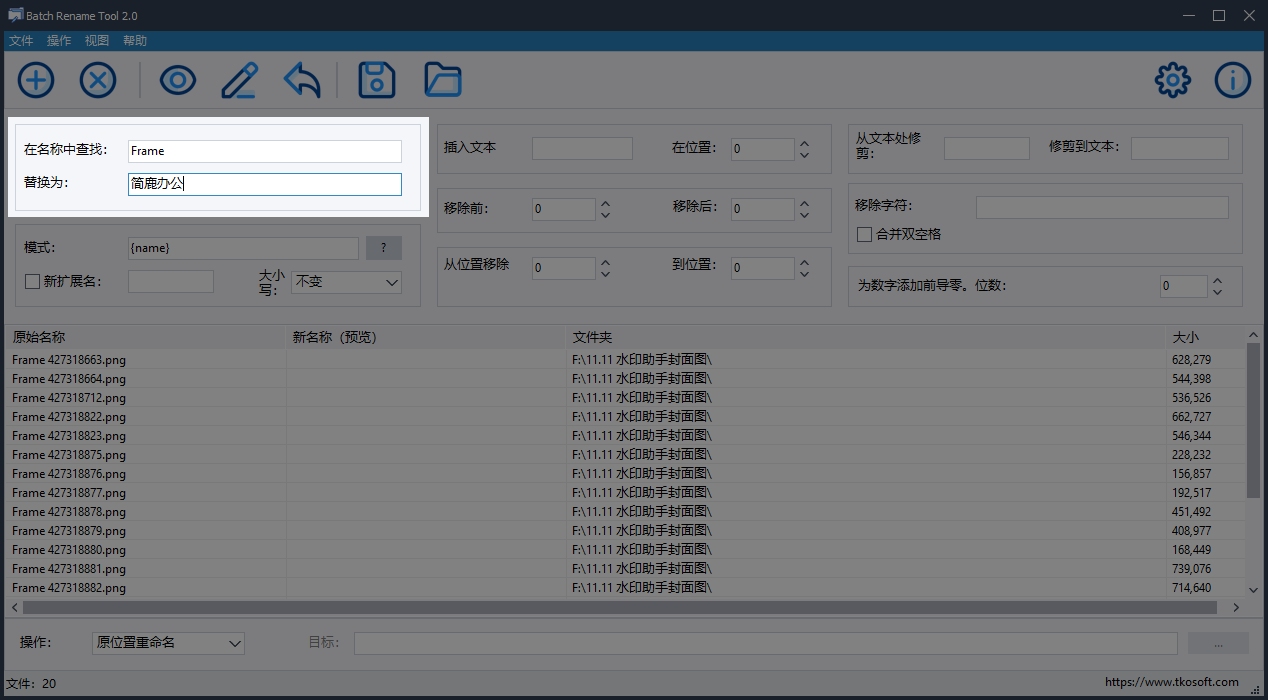Click the 修剪到文本 input field
The image size is (1268, 700).
click(1180, 148)
